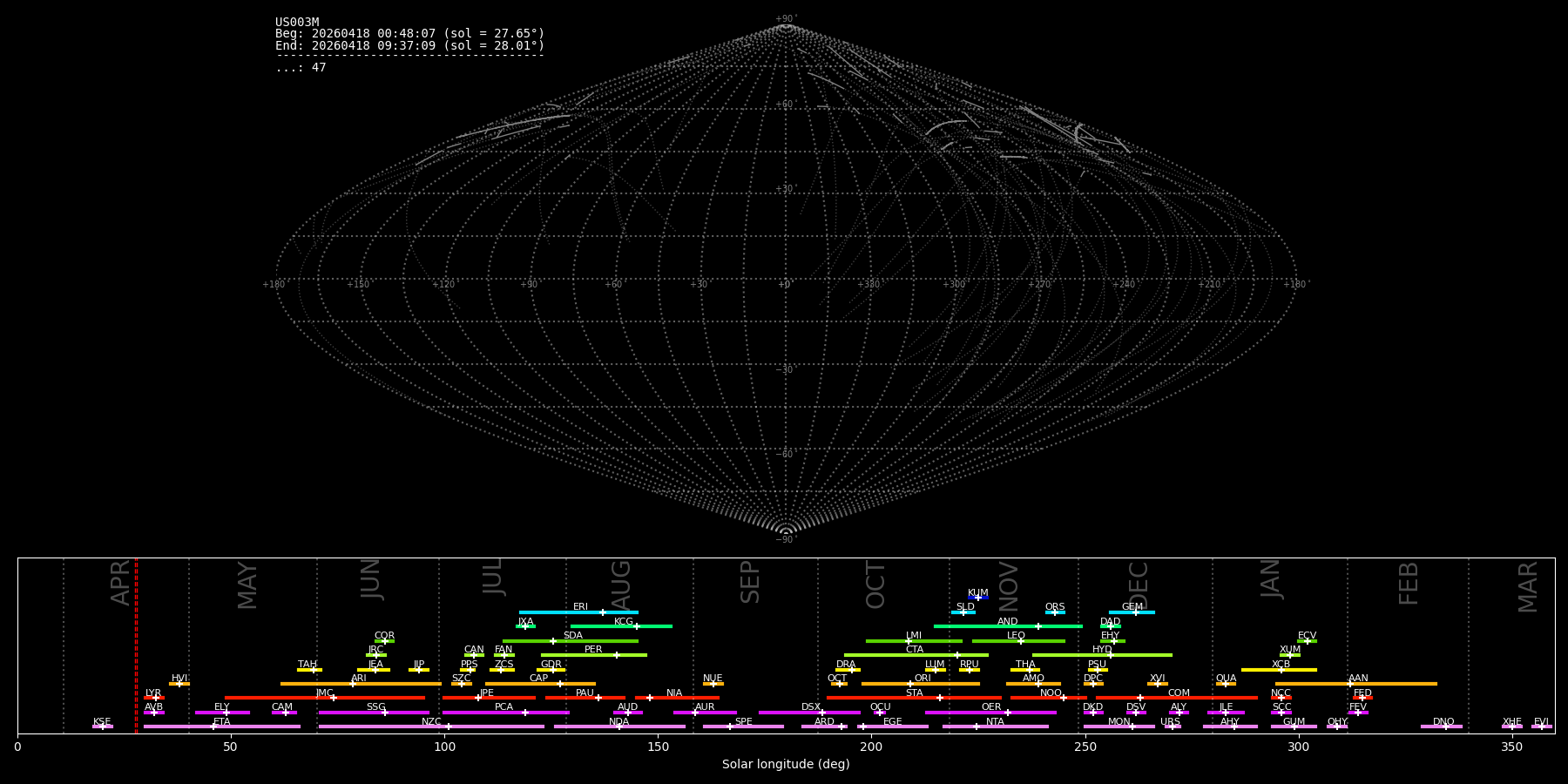Select the cyan ERI shower bar
Image resolution: width=1568 pixels, height=784 pixels.
pos(578,612)
